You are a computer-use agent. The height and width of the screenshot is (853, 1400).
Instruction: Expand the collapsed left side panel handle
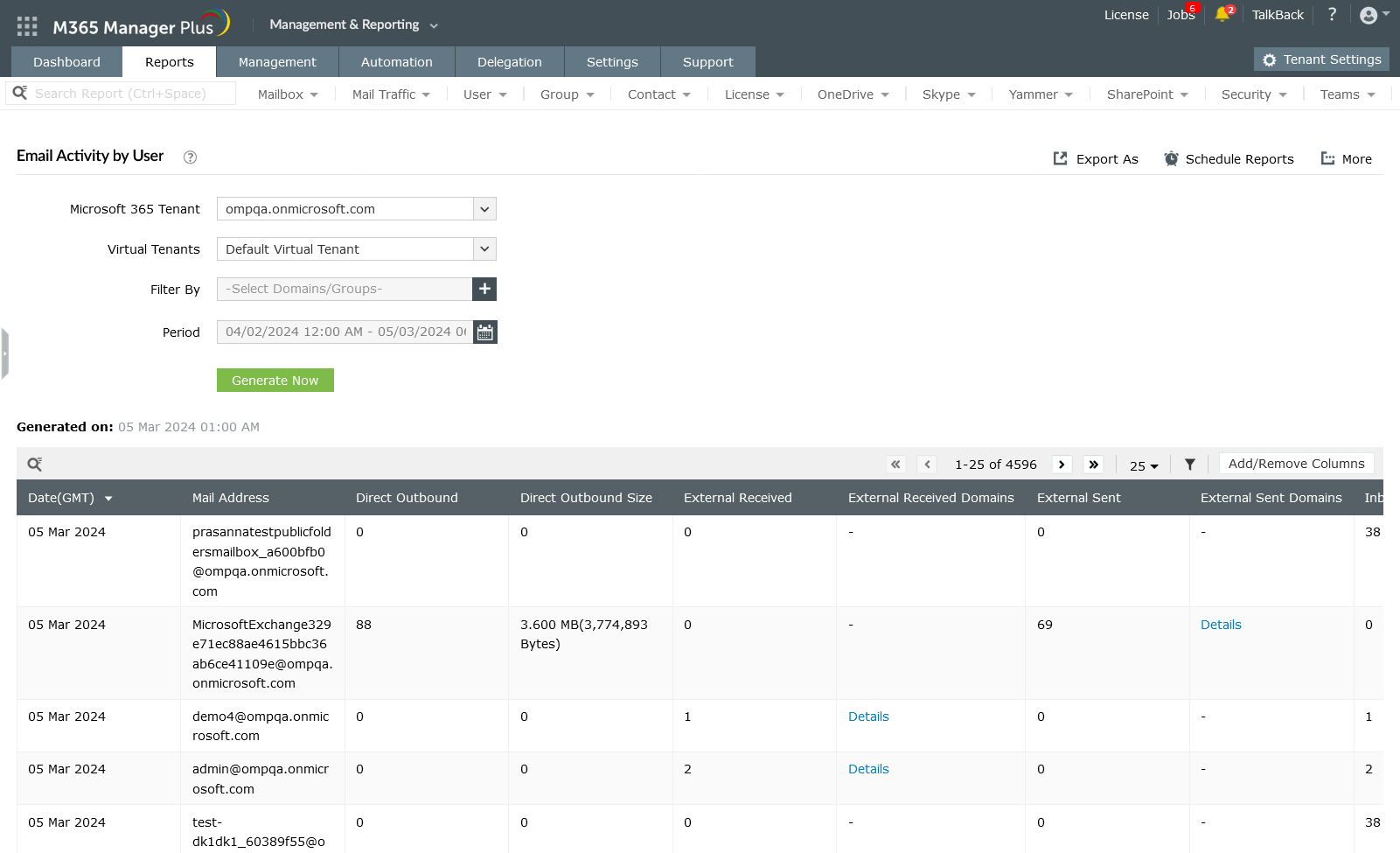tap(4, 353)
